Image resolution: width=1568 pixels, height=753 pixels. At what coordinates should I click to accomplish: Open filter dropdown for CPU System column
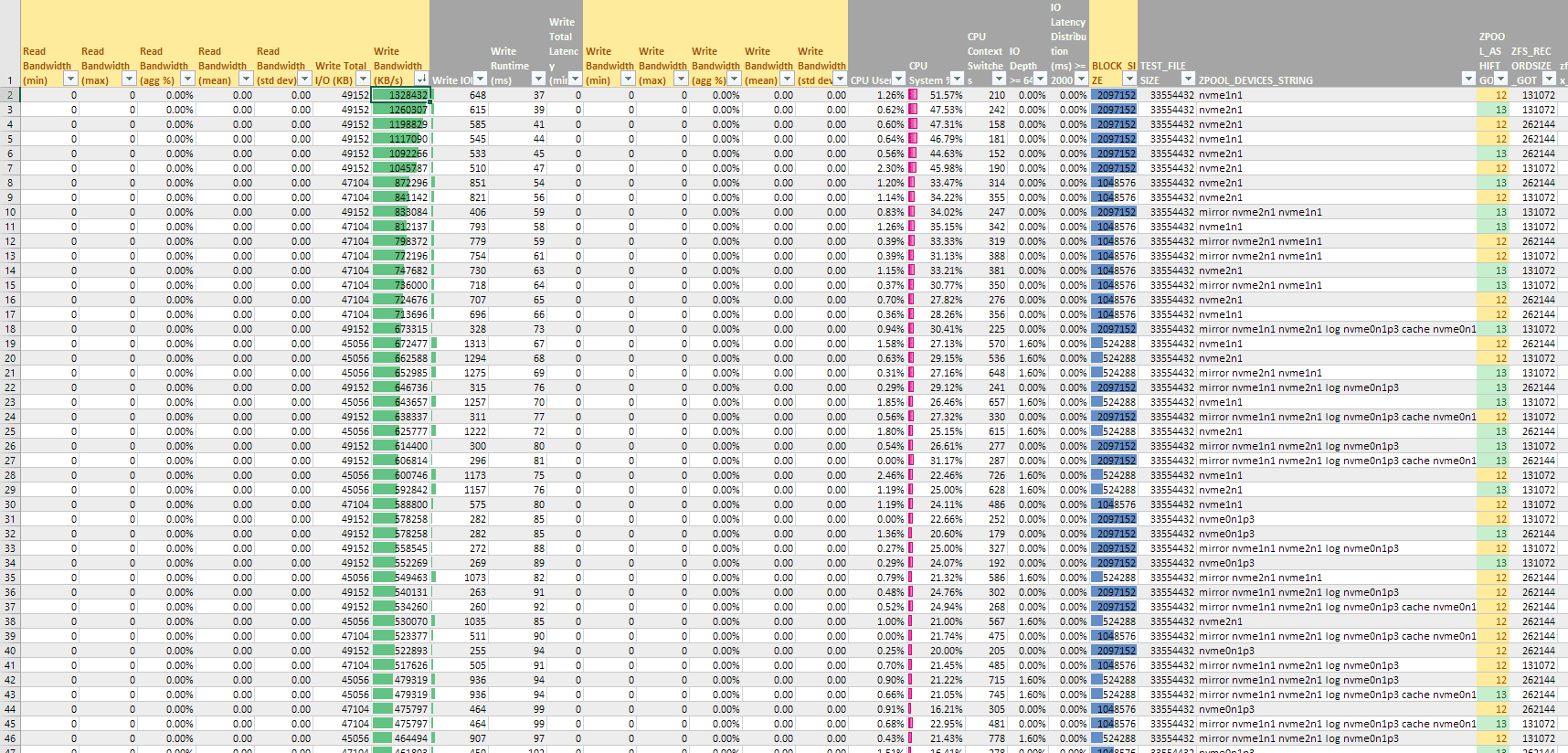(x=957, y=80)
